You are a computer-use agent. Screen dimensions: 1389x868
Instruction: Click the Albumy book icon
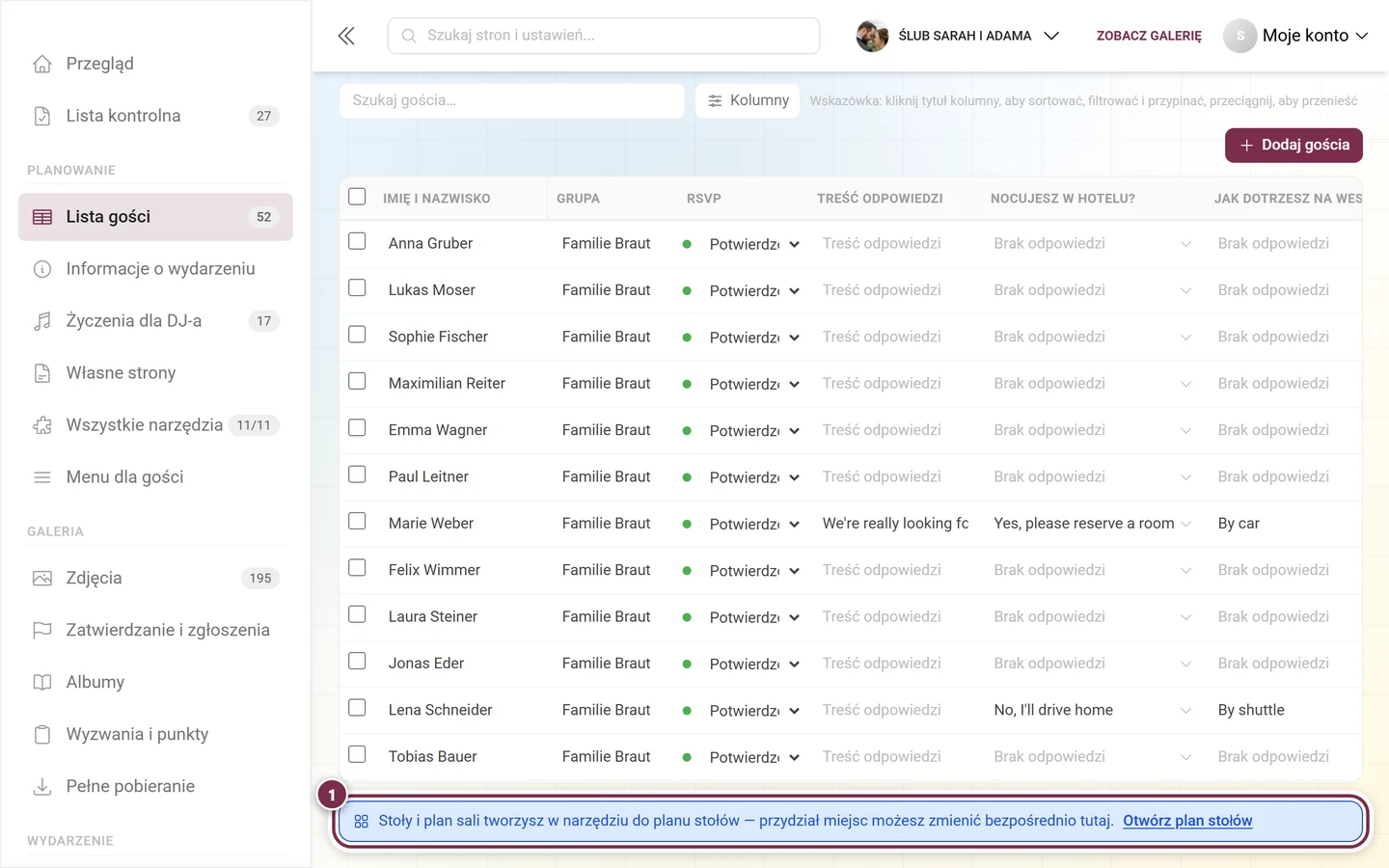[x=42, y=683]
